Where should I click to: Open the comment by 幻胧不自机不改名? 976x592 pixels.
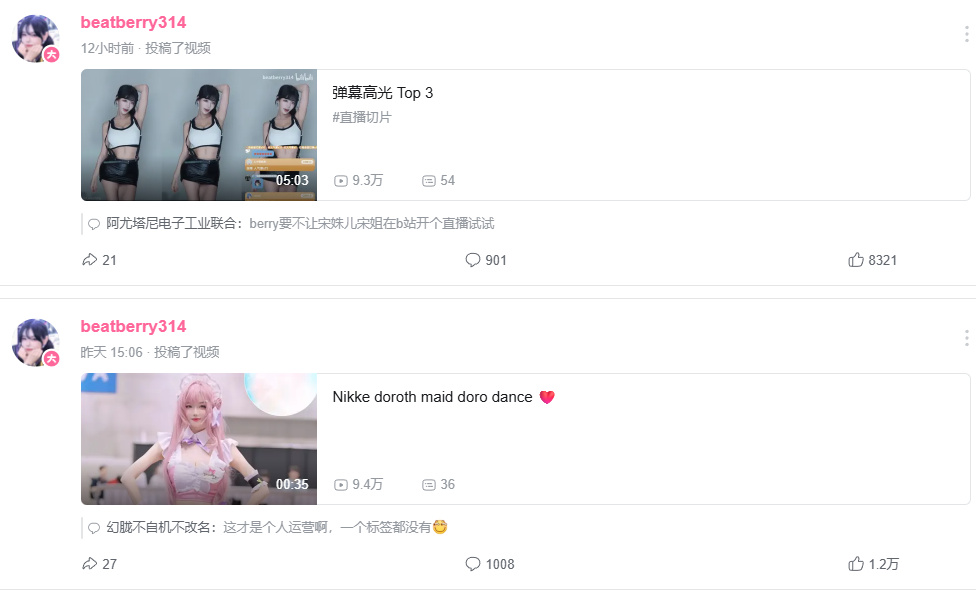coord(268,527)
